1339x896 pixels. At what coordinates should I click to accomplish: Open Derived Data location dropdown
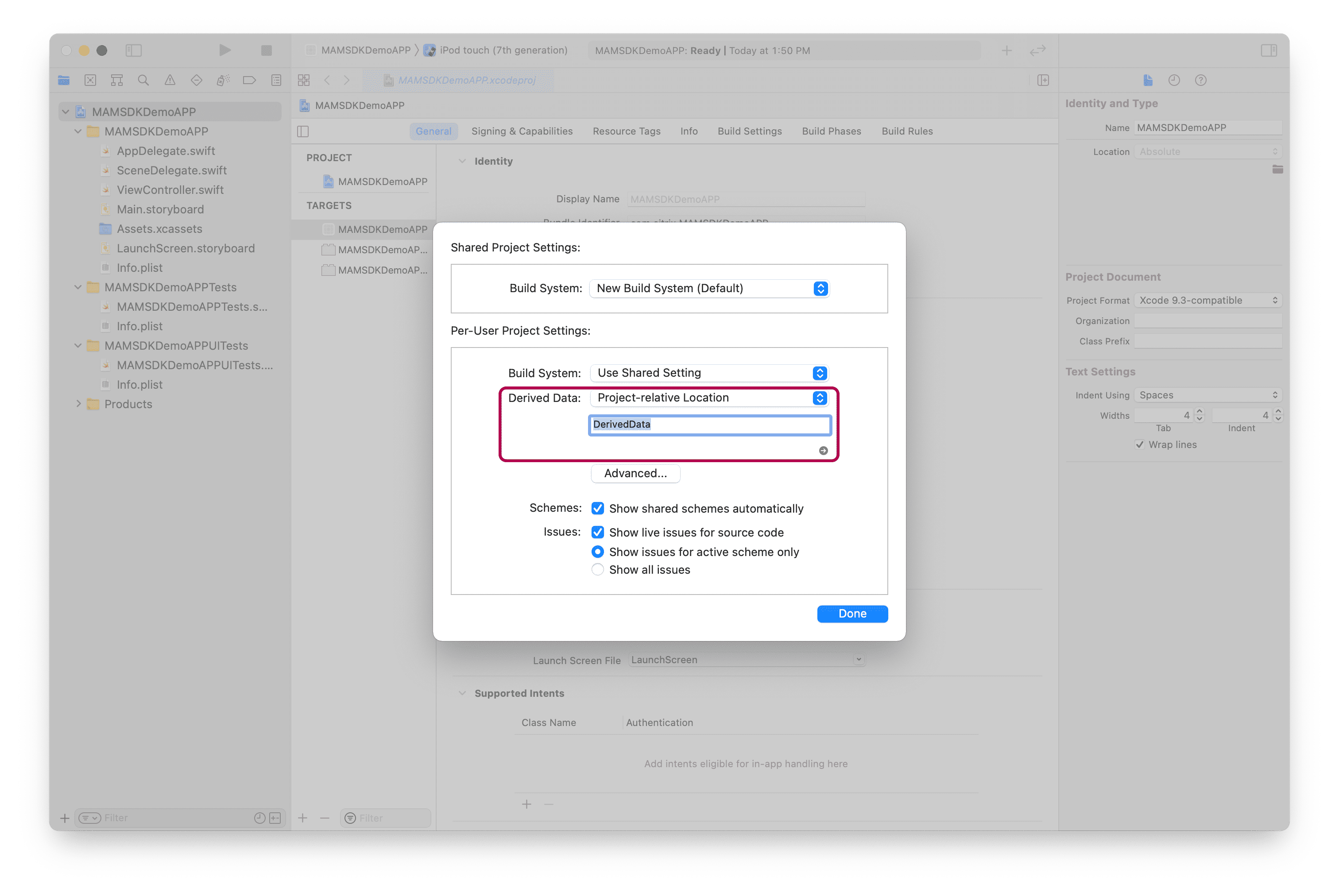tap(709, 398)
